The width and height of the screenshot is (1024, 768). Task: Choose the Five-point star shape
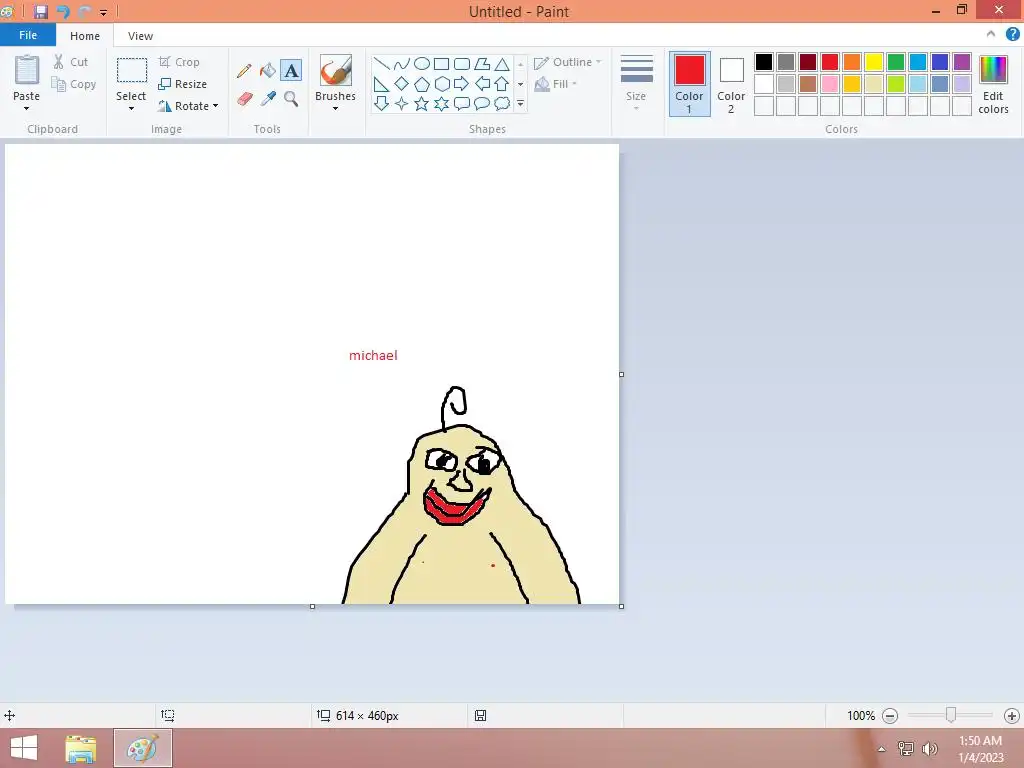click(422, 103)
